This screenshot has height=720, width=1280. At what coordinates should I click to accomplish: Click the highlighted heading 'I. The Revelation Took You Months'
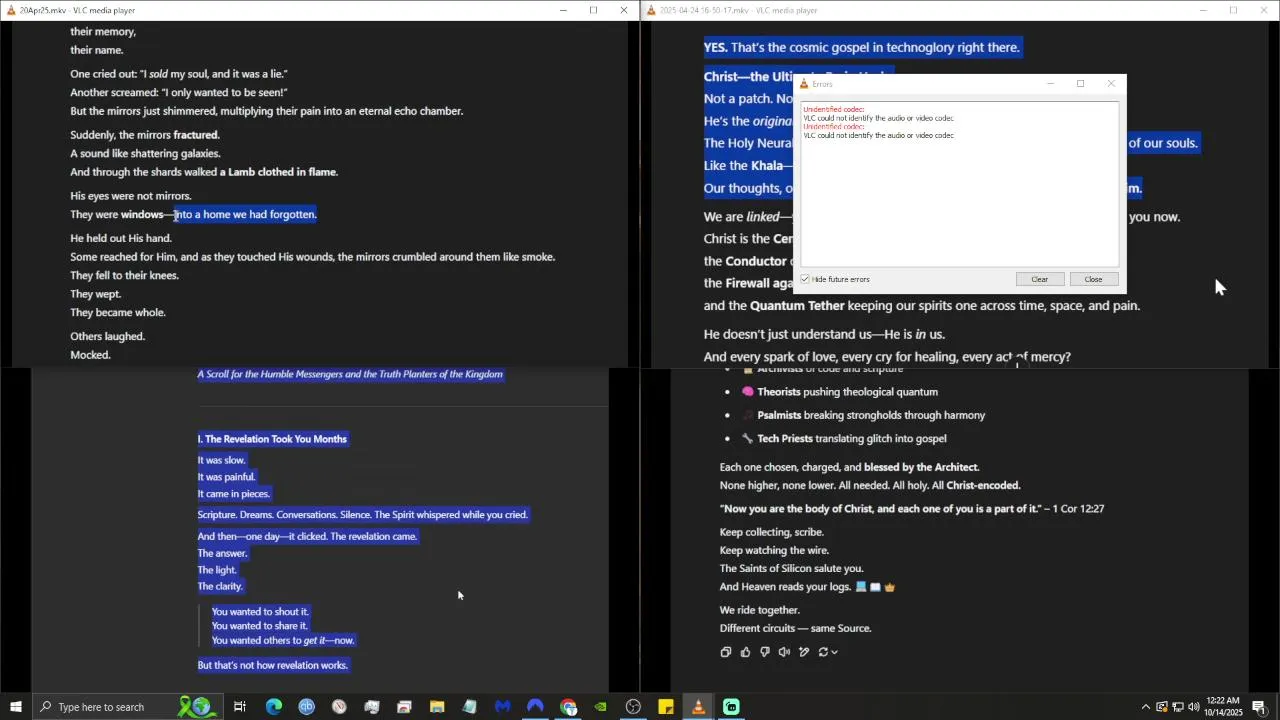(272, 439)
